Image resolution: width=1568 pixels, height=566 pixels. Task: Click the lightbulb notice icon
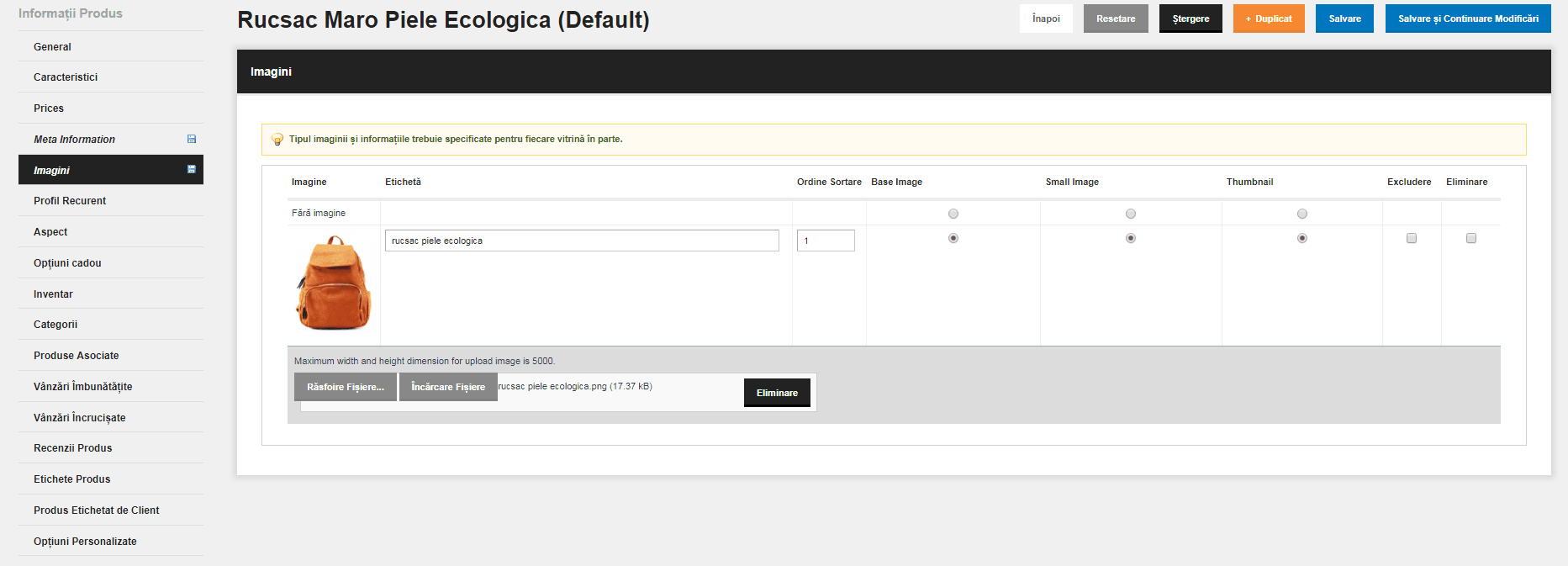tap(277, 140)
